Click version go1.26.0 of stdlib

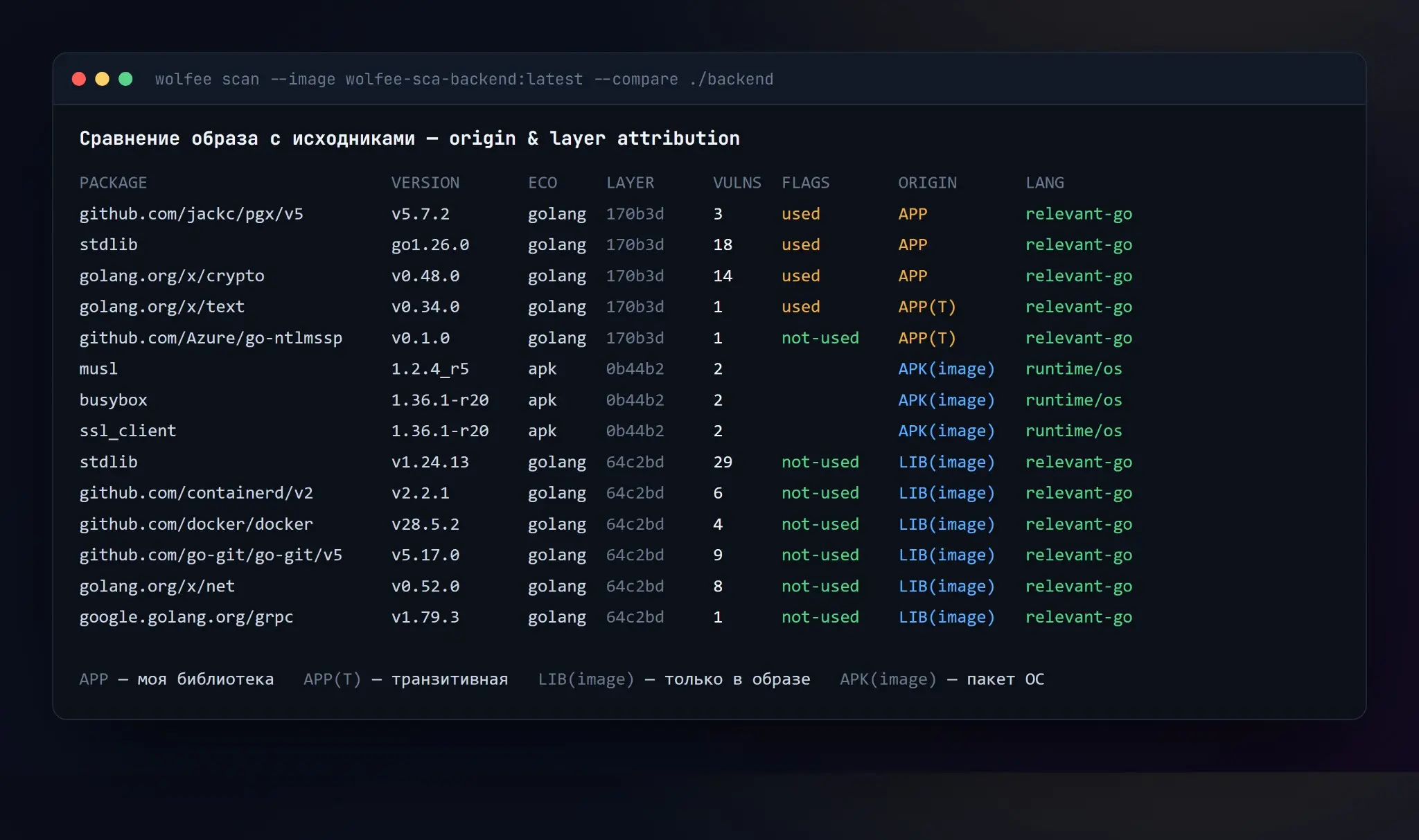(430, 245)
